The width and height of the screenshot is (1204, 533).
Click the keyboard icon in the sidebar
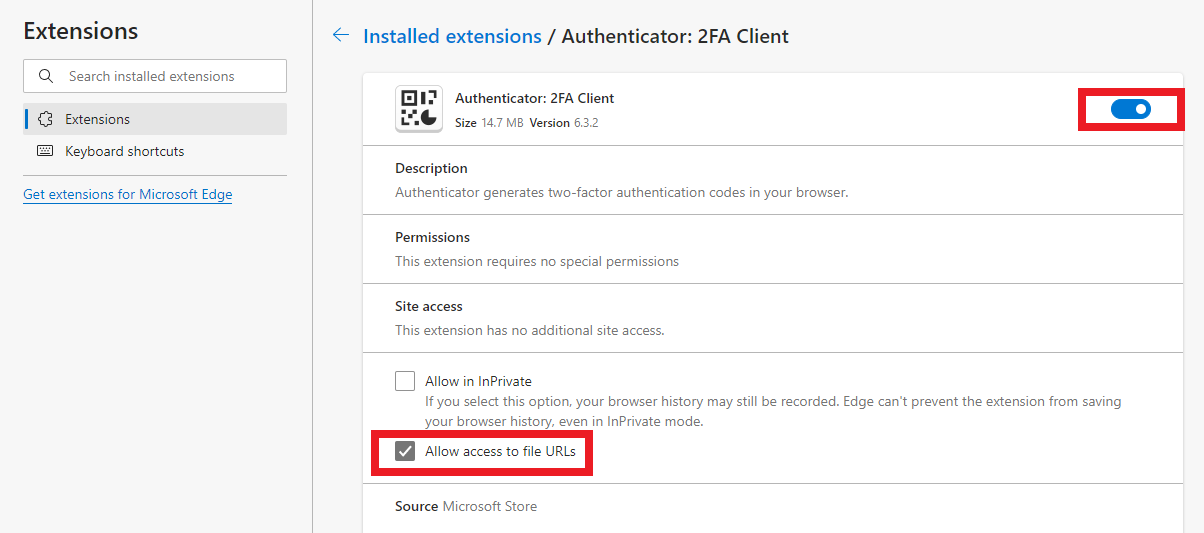(x=45, y=151)
